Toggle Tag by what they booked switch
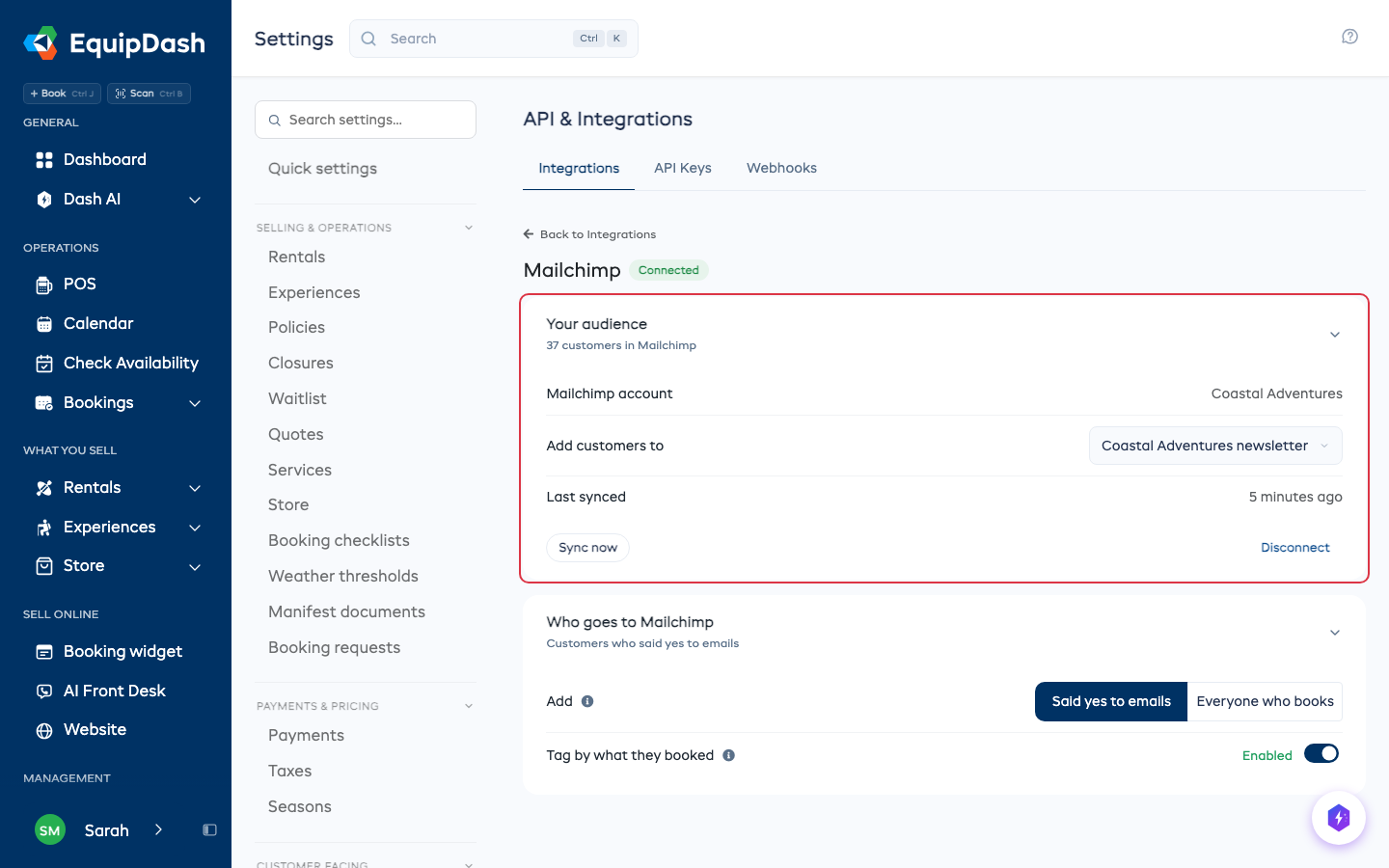The width and height of the screenshot is (1389, 868). click(1321, 754)
